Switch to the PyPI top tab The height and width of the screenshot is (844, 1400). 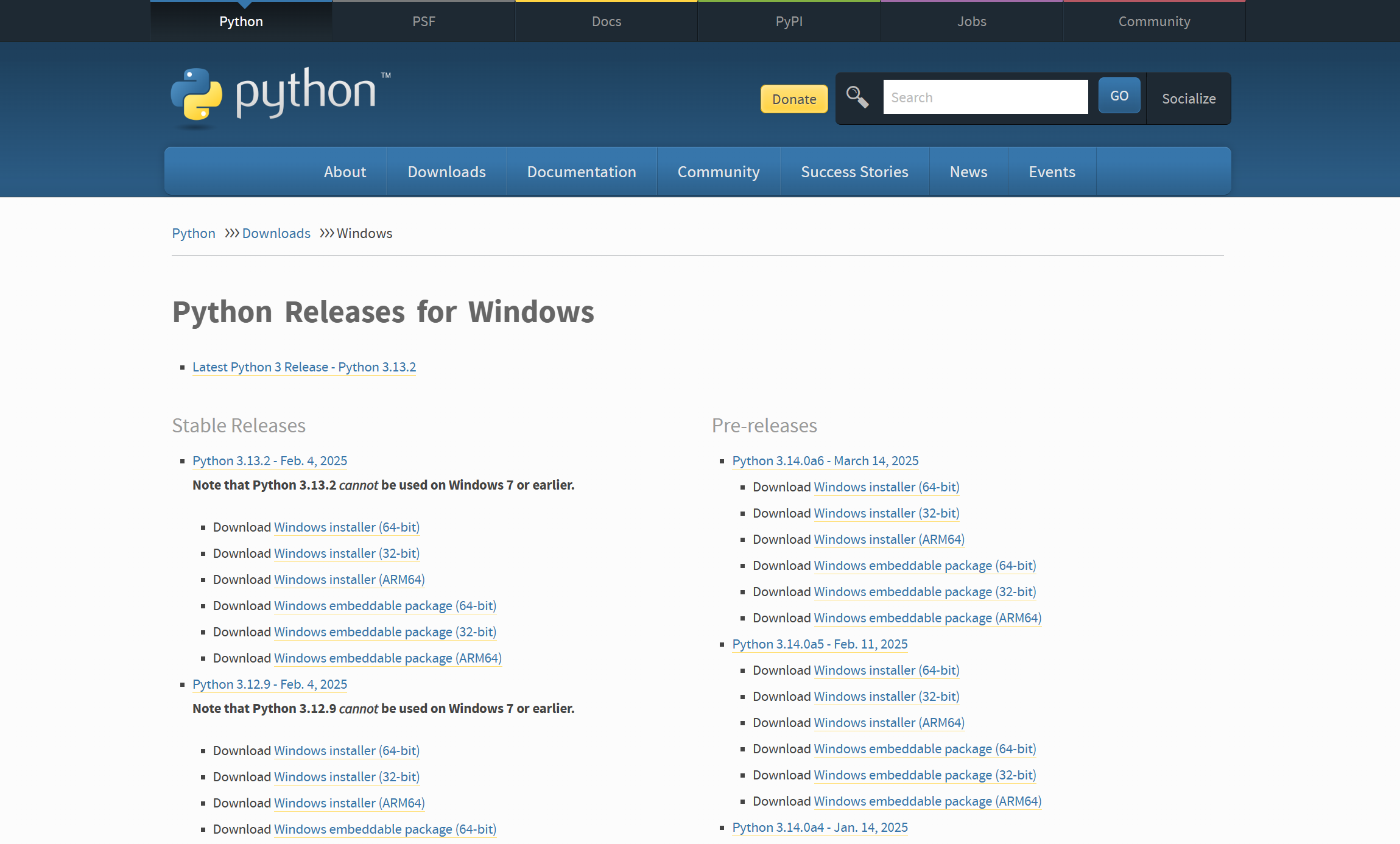tap(789, 21)
